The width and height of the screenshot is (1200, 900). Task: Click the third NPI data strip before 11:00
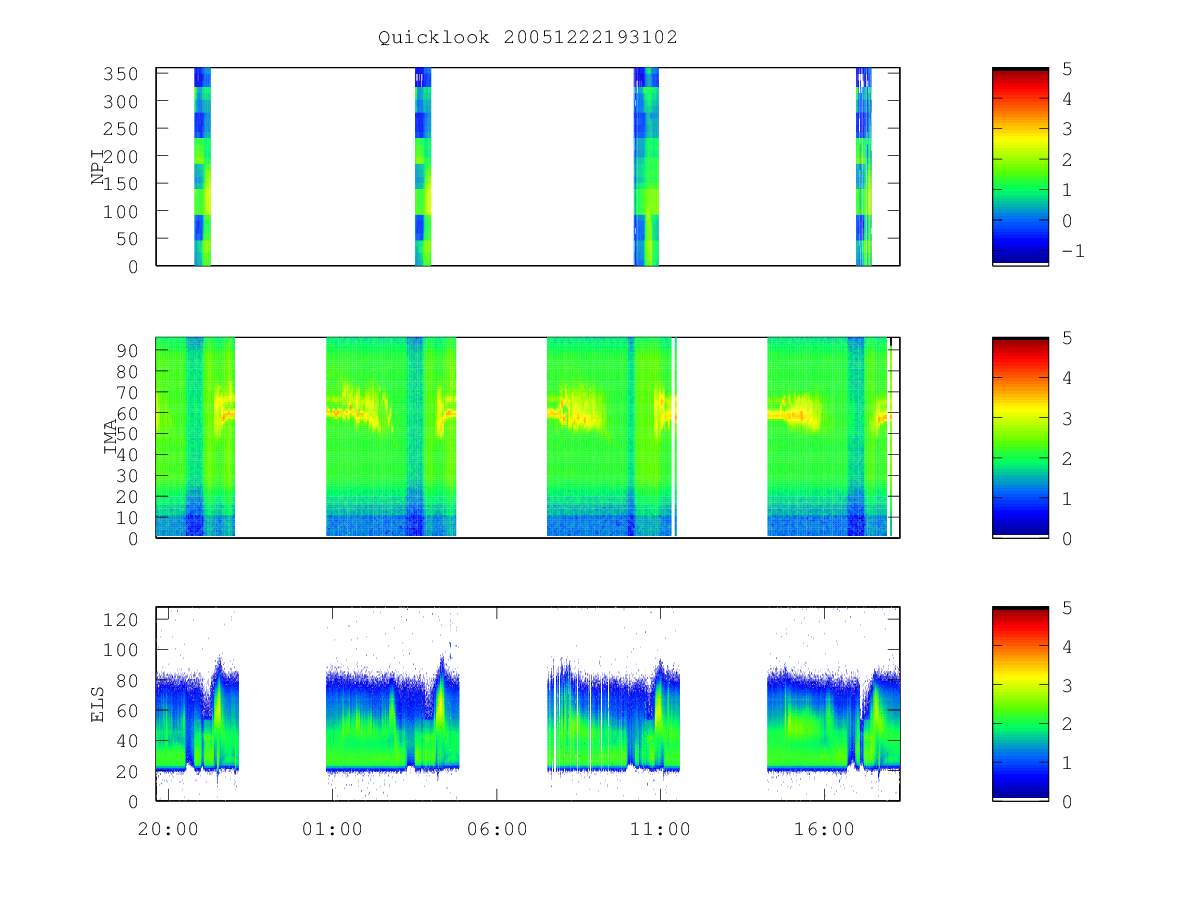[x=647, y=167]
